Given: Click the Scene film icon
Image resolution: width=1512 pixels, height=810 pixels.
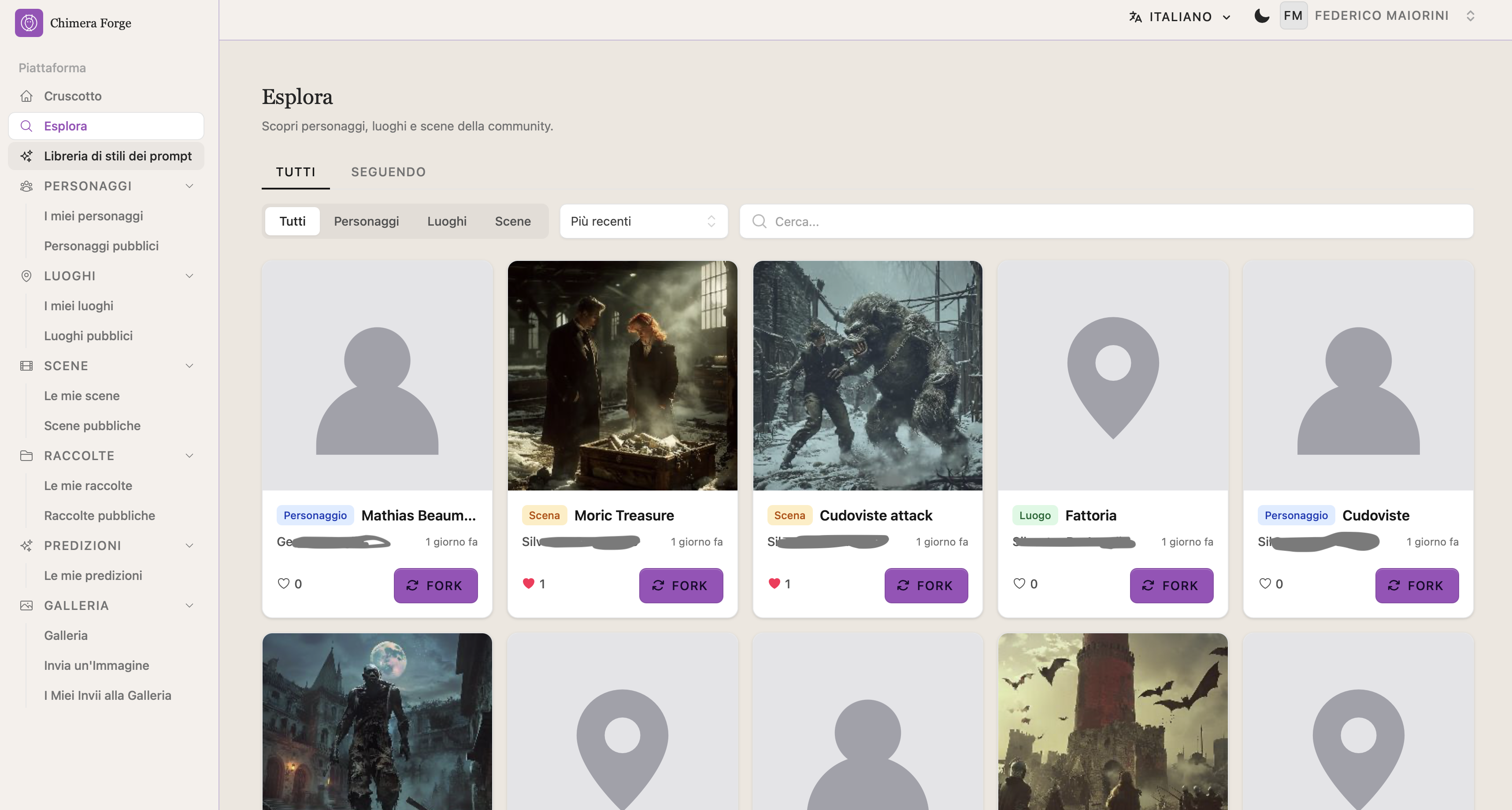Looking at the screenshot, I should pos(26,365).
